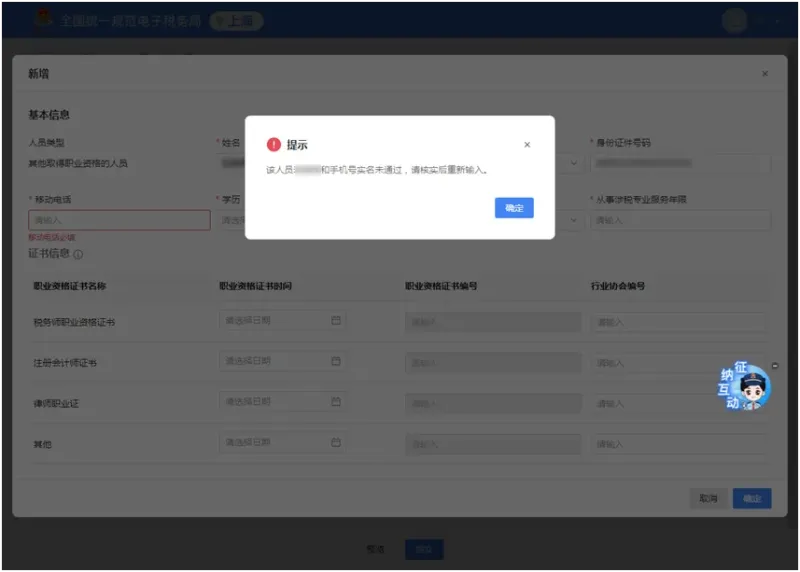This screenshot has width=800, height=572.
Task: Click the 基本信息 section heading
Action: click(x=48, y=115)
